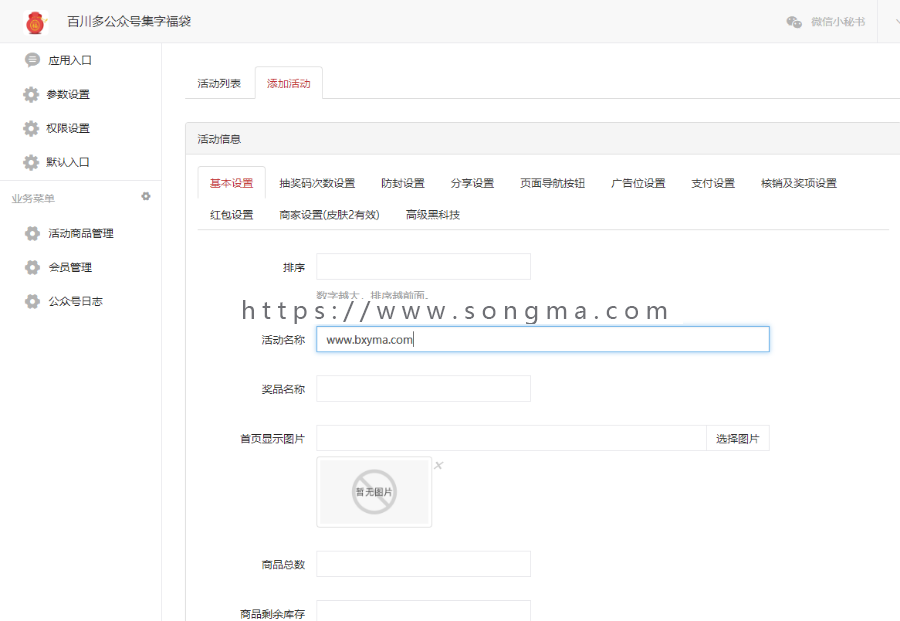Click the gear icon beside 活动商品管理
The image size is (900, 621).
tap(32, 233)
